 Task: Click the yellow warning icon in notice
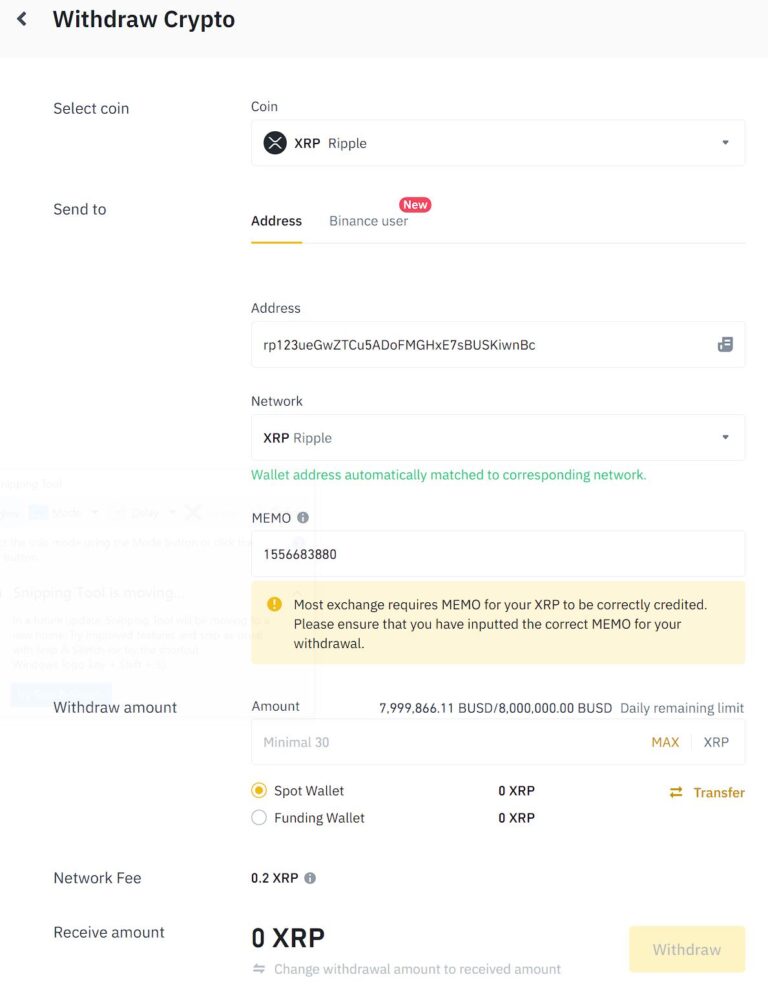tap(274, 604)
